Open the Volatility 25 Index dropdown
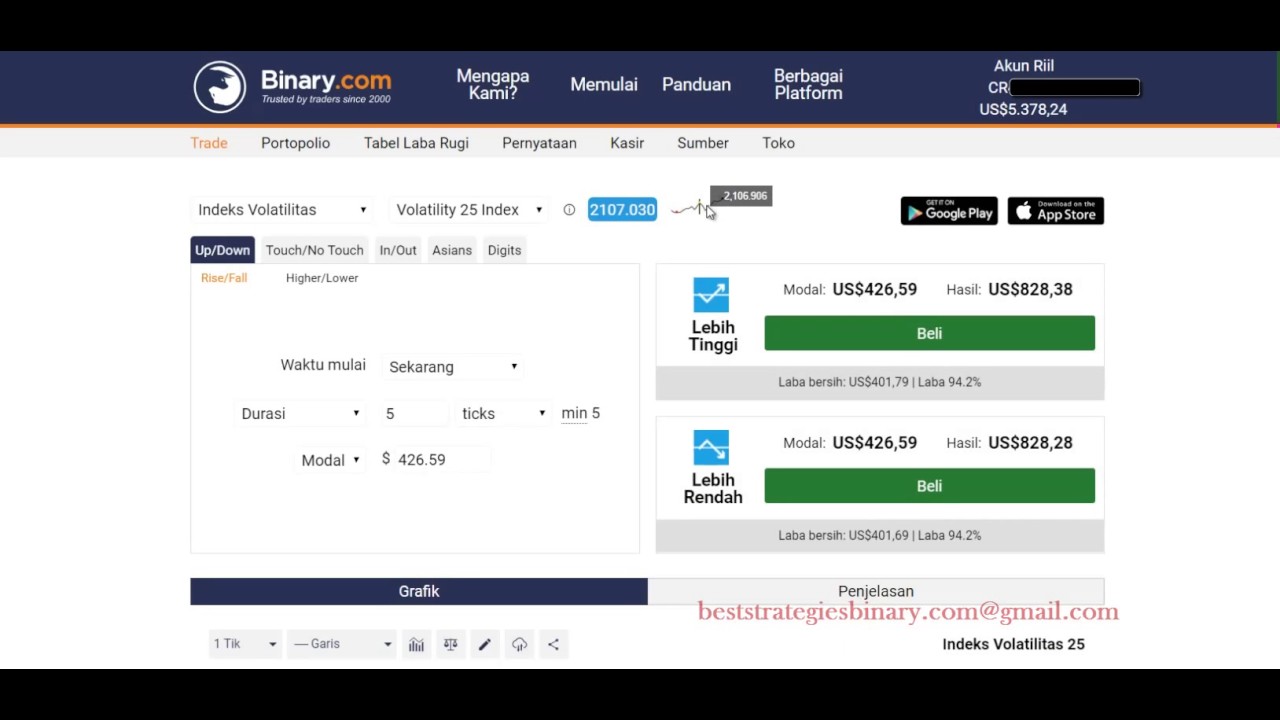 click(x=469, y=210)
